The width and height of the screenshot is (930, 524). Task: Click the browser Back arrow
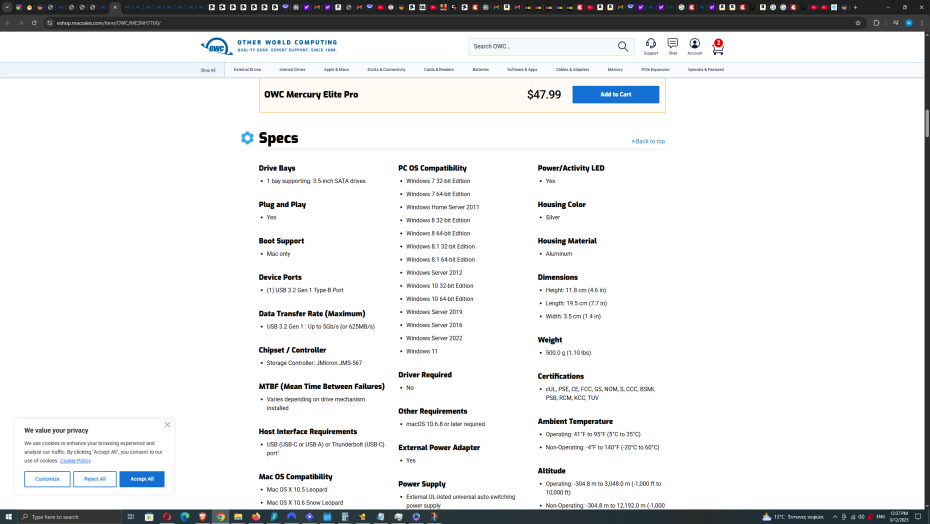pos(8,23)
